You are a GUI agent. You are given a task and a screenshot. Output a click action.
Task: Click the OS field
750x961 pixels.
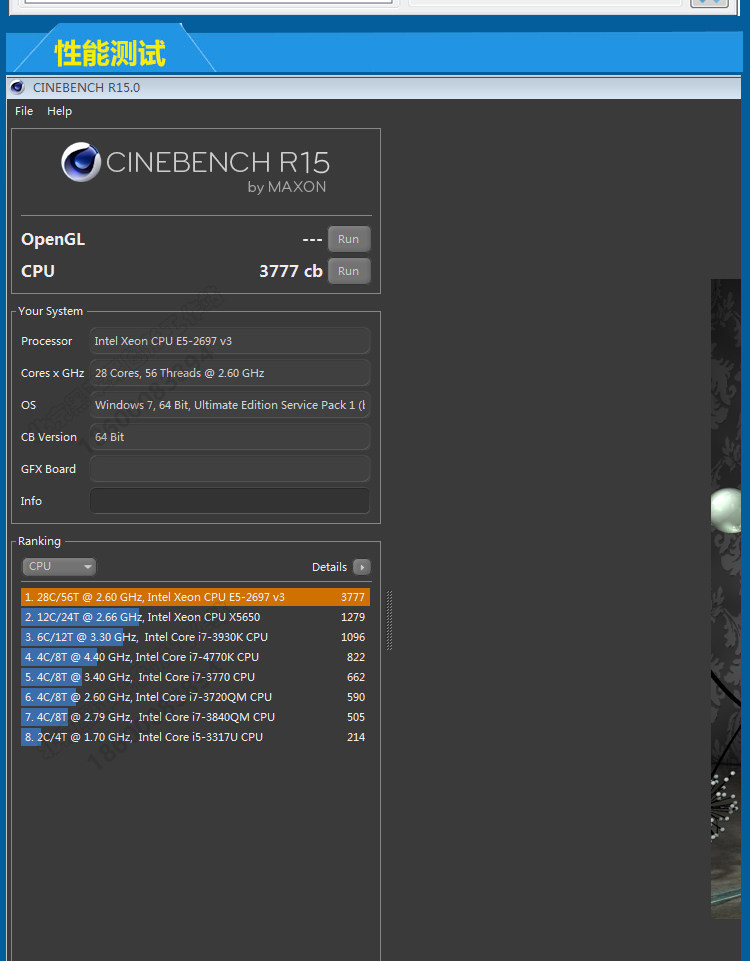click(230, 405)
